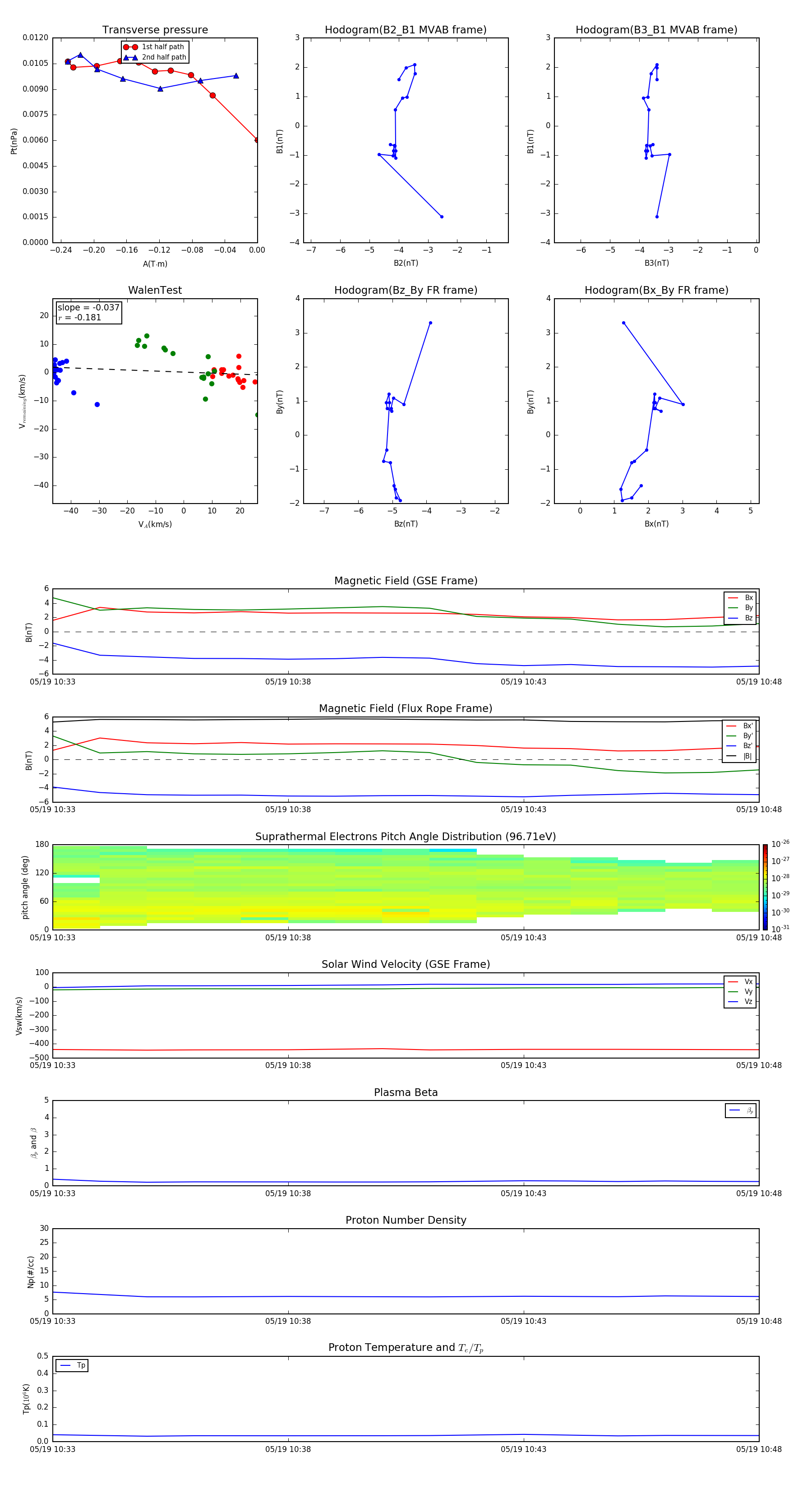Click the beta_p legend entry in Plasma Beta plot
The image size is (812, 1489).
coord(741,1110)
